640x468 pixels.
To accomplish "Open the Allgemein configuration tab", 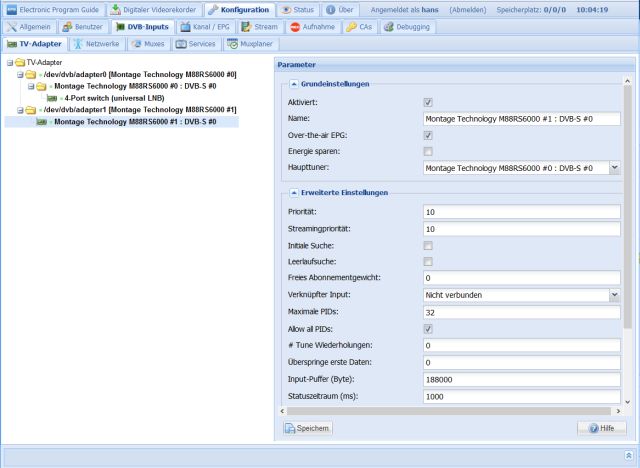I will [29, 27].
